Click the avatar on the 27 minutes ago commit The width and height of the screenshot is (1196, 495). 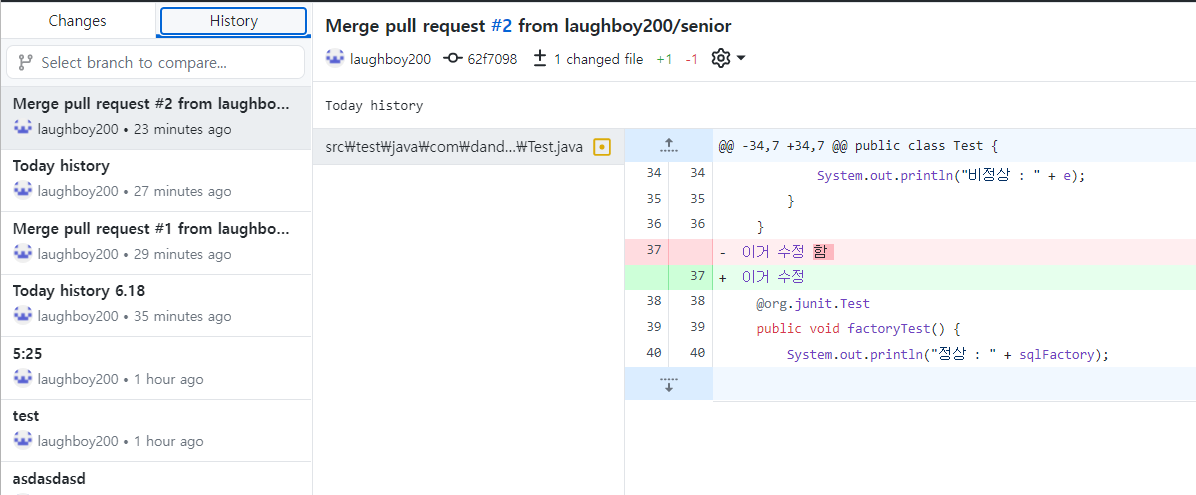pos(23,191)
